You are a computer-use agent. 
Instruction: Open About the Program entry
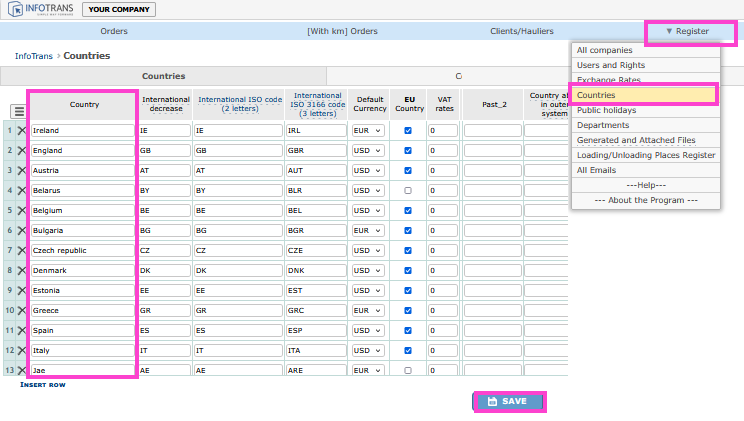646,200
